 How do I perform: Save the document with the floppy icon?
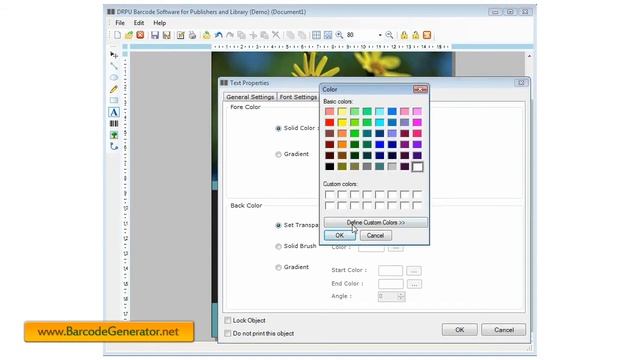tap(155, 35)
